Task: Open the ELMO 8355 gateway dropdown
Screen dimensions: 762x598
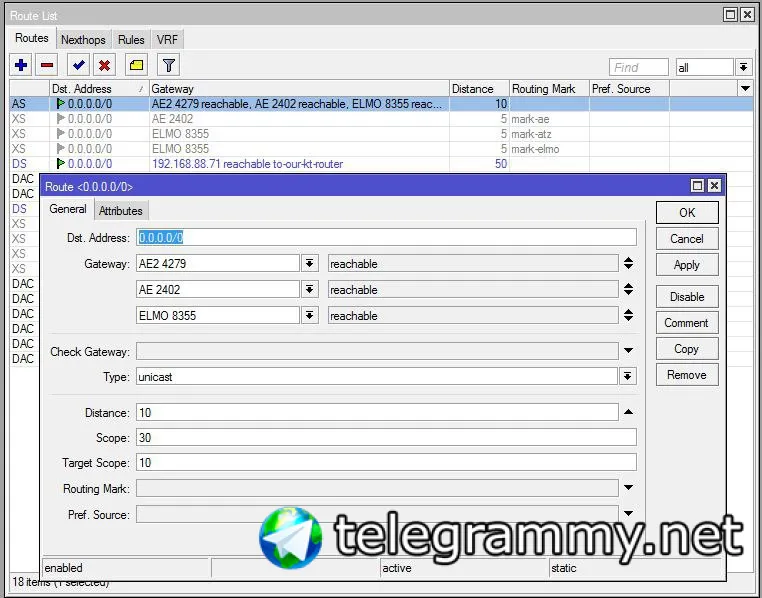Action: click(309, 315)
